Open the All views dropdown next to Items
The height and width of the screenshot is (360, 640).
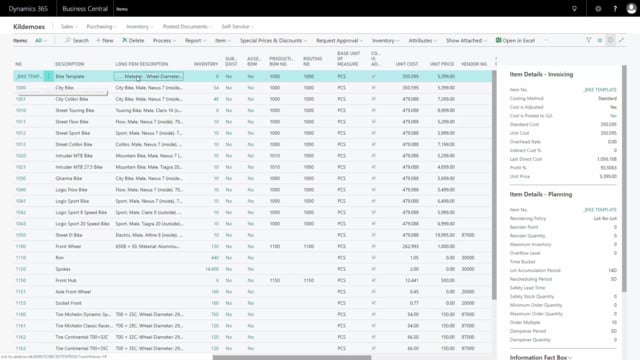tap(40, 40)
